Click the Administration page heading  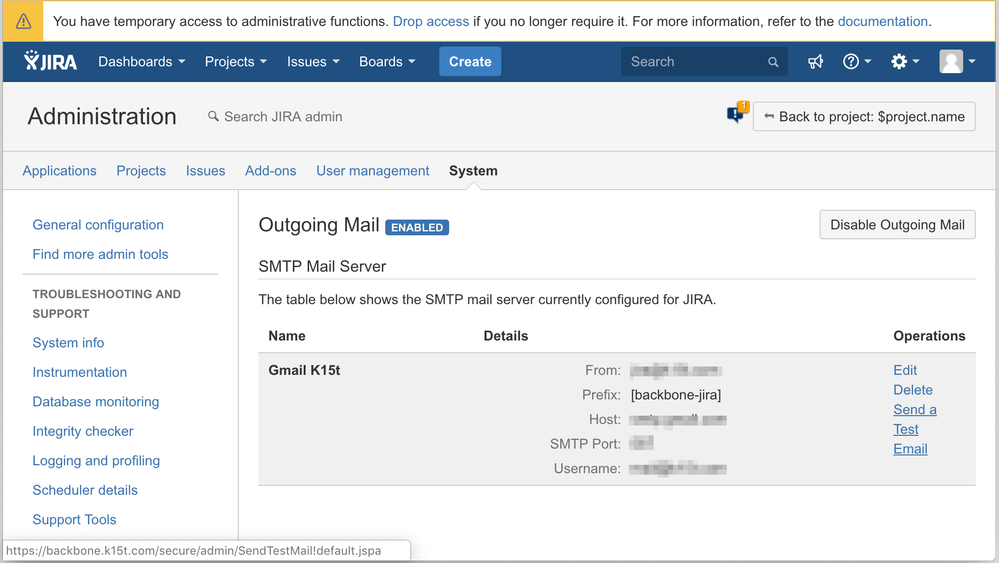[102, 117]
